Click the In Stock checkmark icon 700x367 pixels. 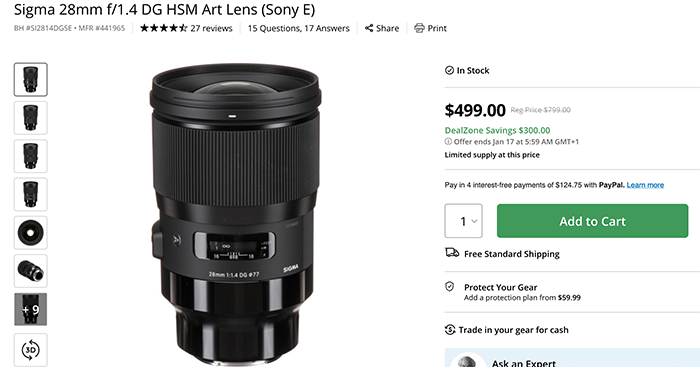449,70
